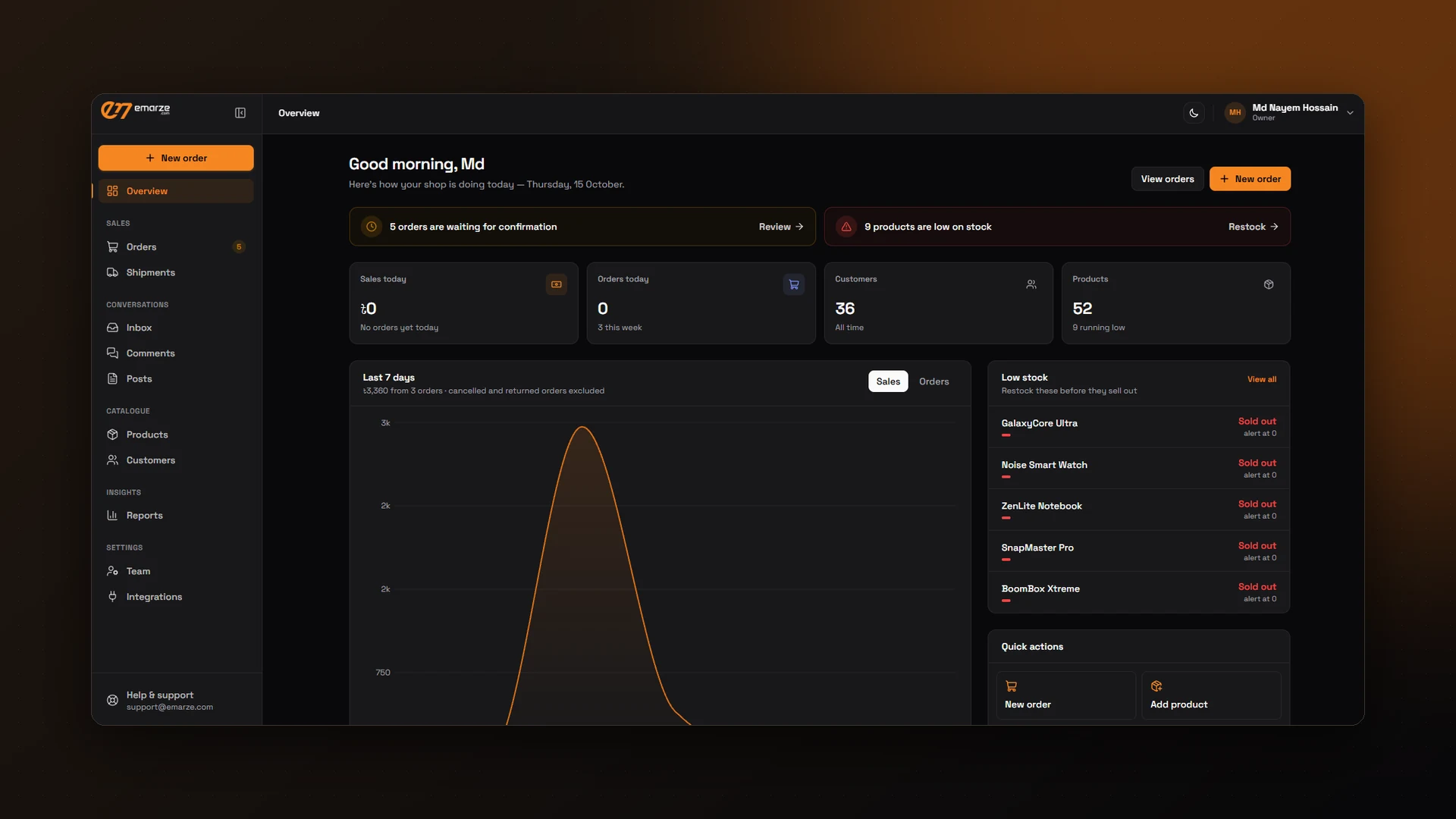Click View all in Low stock panel
Image resolution: width=1456 pixels, height=819 pixels.
[1261, 379]
